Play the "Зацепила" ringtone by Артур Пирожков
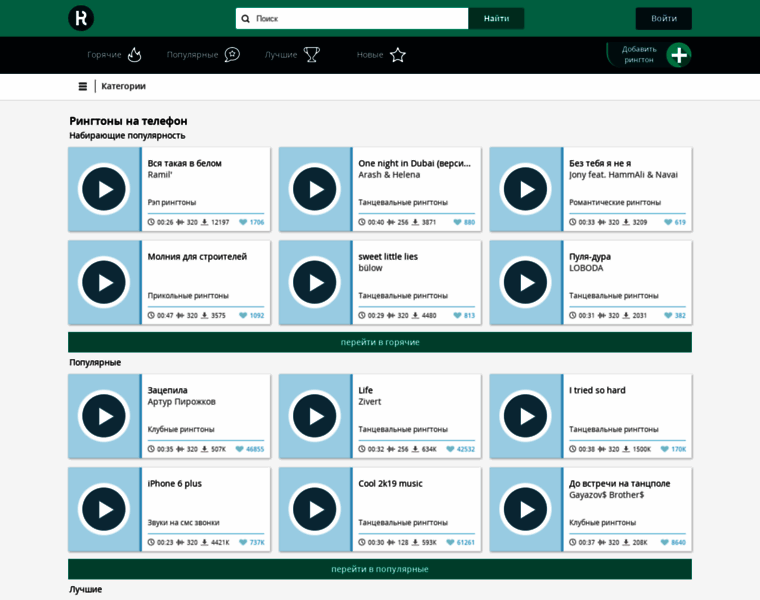The height and width of the screenshot is (600, 760). pyautogui.click(x=104, y=416)
